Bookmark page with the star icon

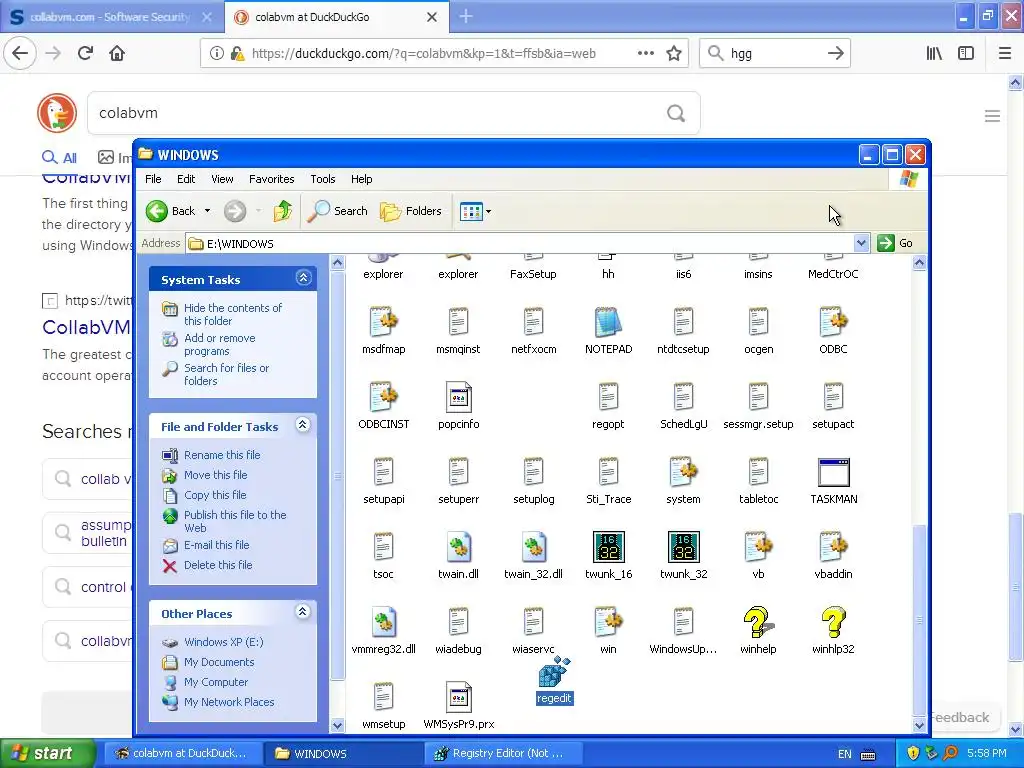click(674, 53)
